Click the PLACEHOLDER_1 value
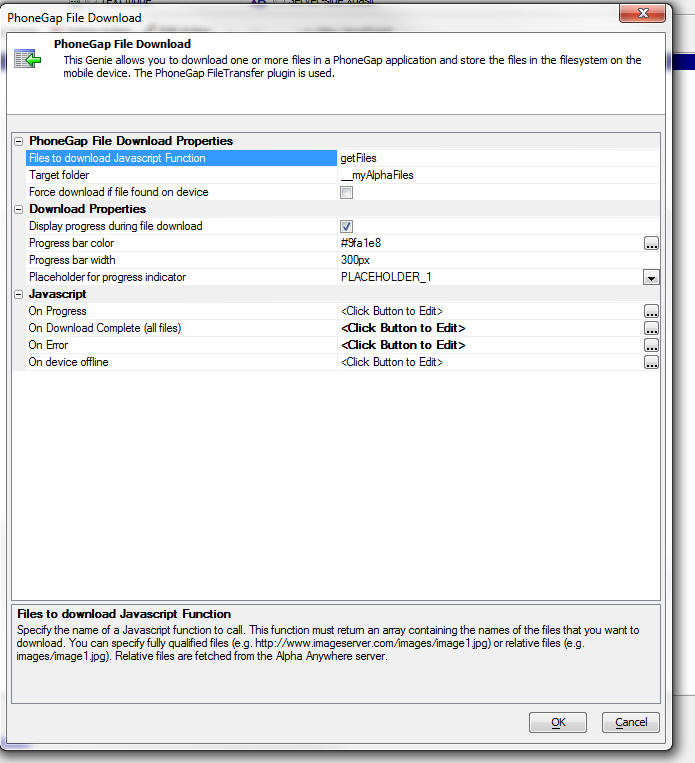 pos(386,277)
